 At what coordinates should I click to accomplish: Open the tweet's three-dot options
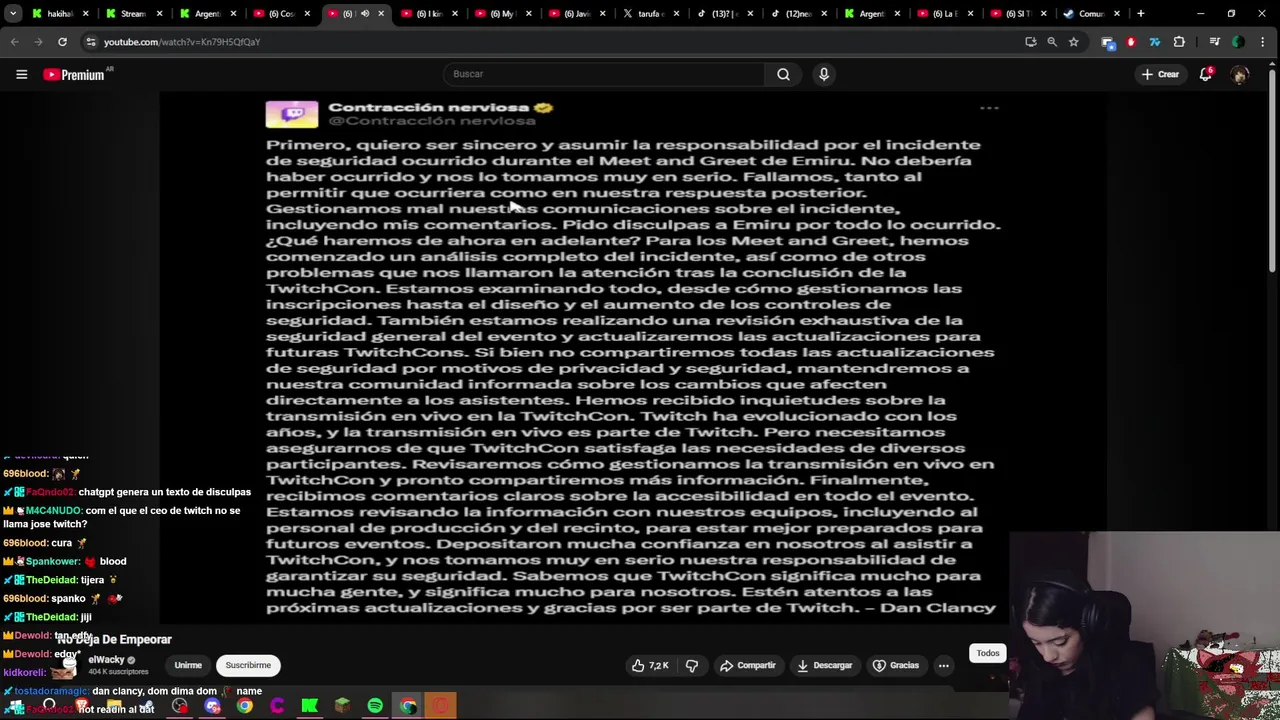tap(989, 108)
